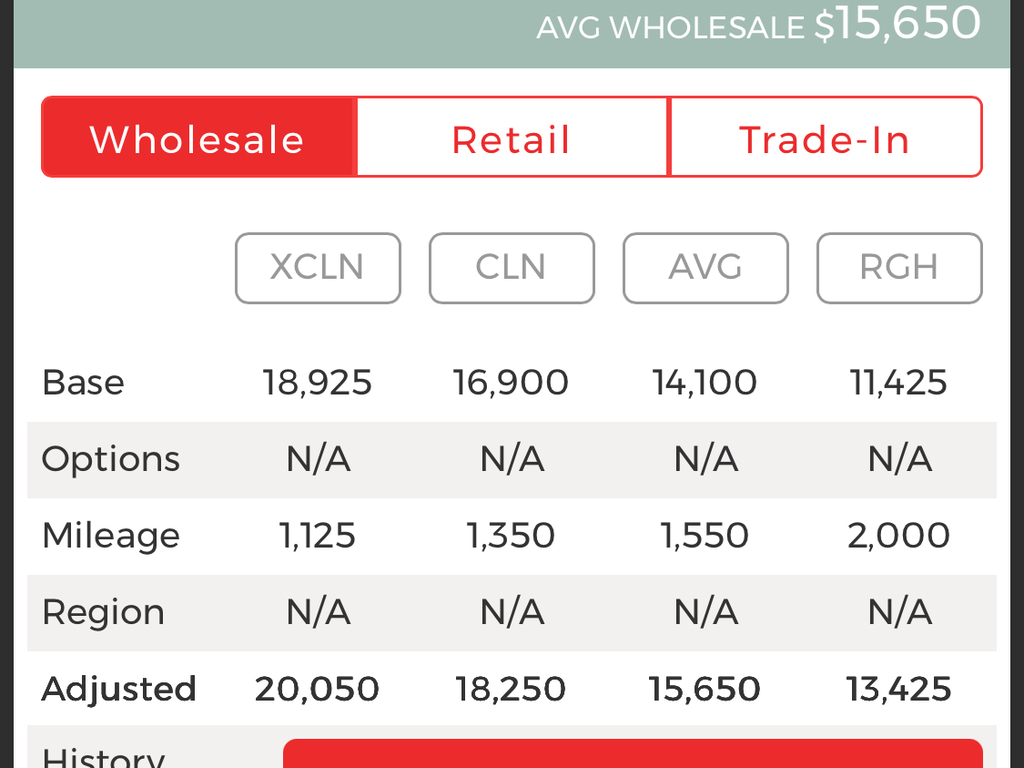The image size is (1024, 768).
Task: Select the Base value 16,900
Action: (511, 383)
